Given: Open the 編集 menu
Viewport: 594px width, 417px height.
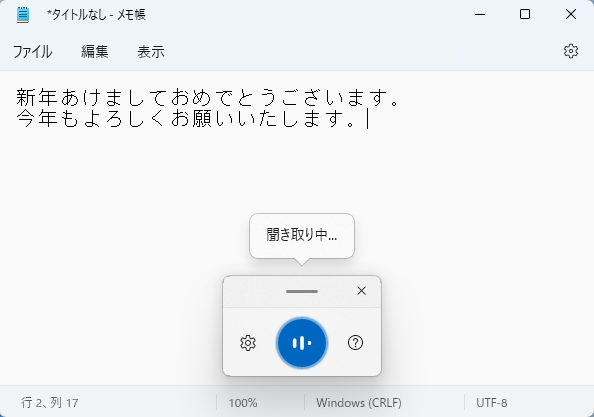Looking at the screenshot, I should [x=95, y=52].
